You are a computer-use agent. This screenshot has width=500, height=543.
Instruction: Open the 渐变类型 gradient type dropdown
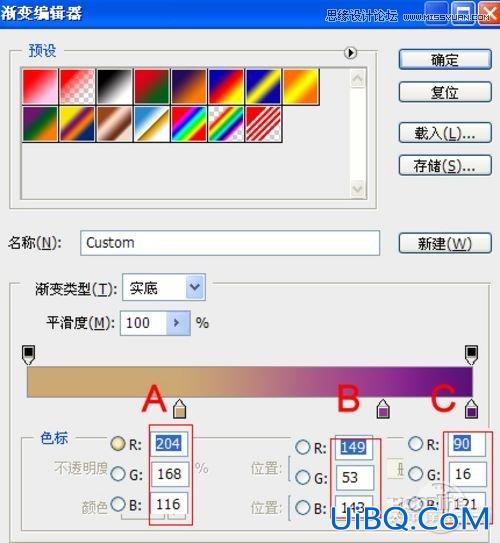pyautogui.click(x=195, y=287)
